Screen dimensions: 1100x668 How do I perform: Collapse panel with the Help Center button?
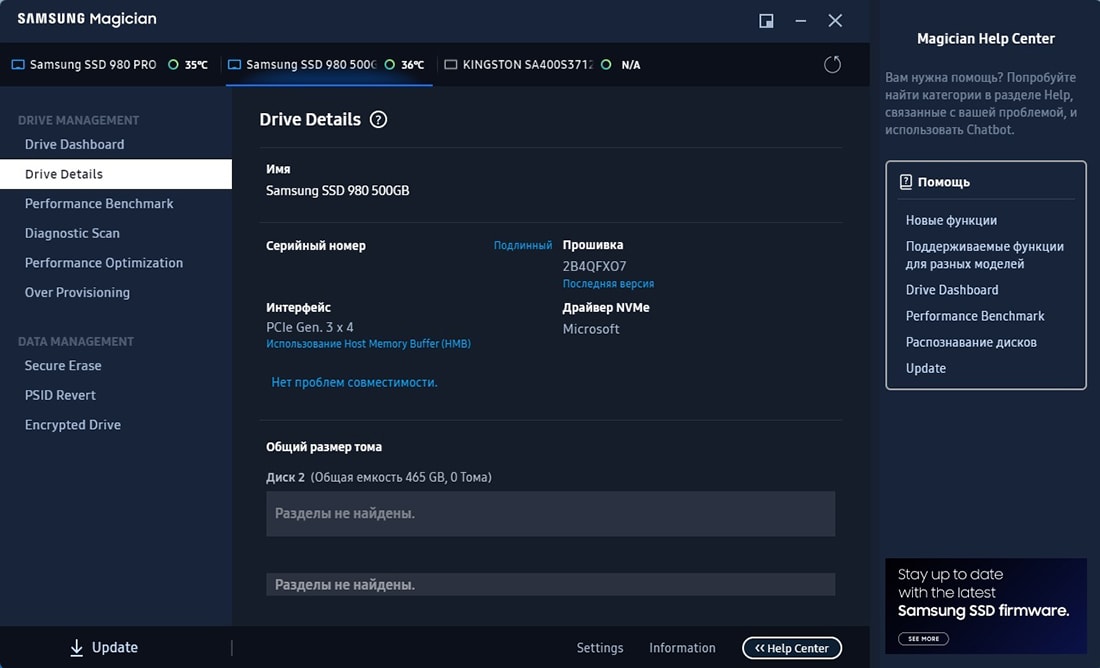pyautogui.click(x=792, y=648)
